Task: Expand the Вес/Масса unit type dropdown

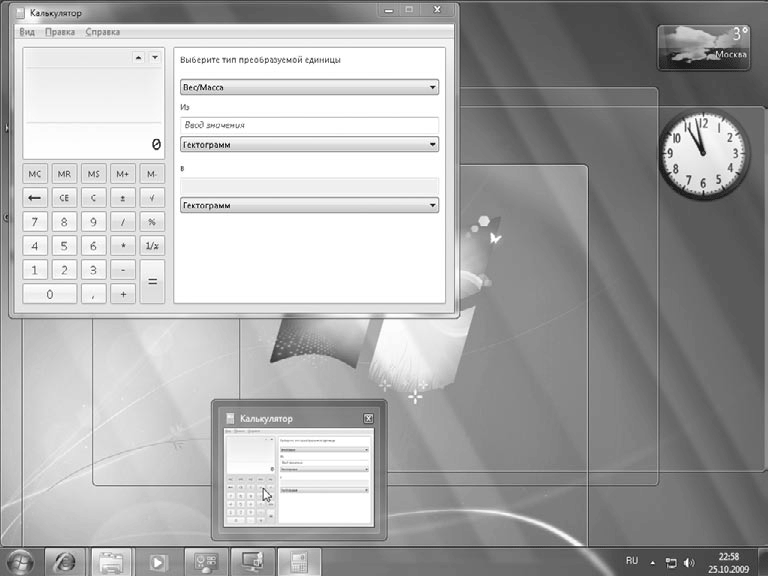Action: point(309,88)
